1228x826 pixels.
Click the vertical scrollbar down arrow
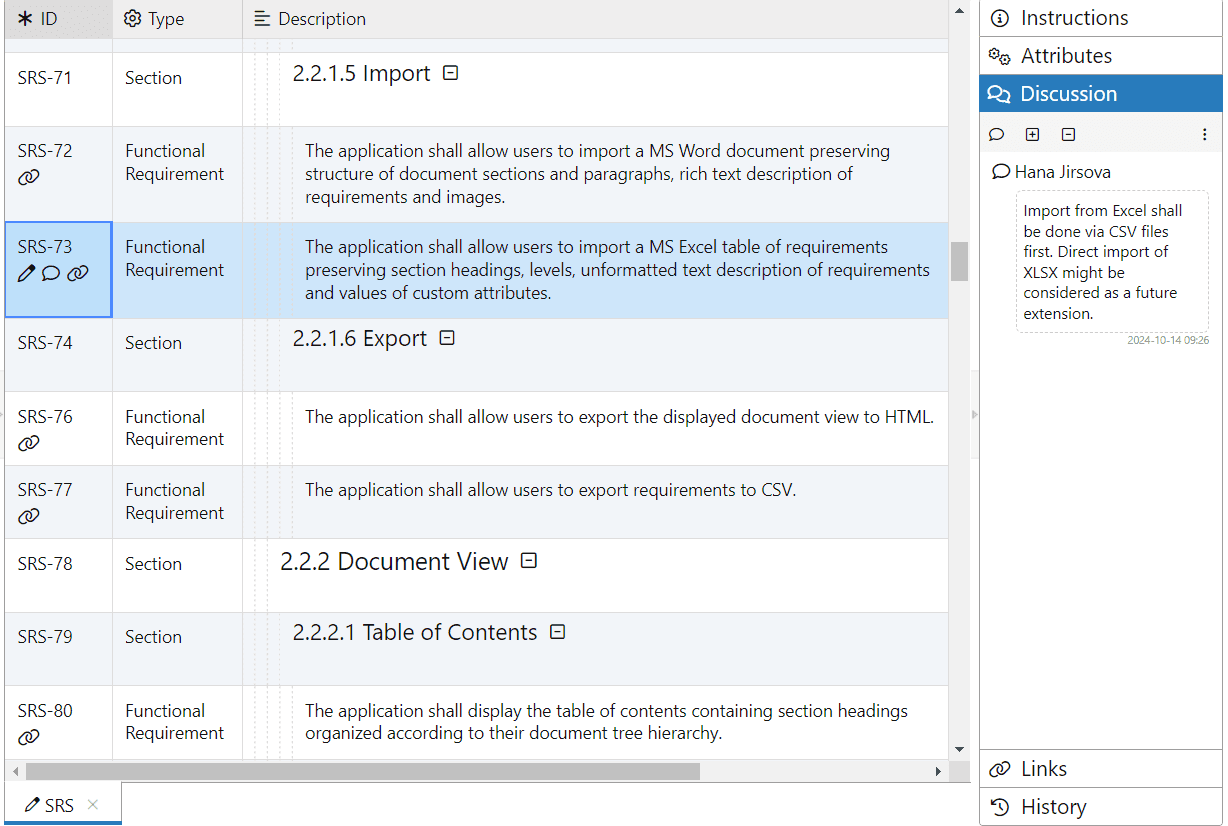point(959,749)
